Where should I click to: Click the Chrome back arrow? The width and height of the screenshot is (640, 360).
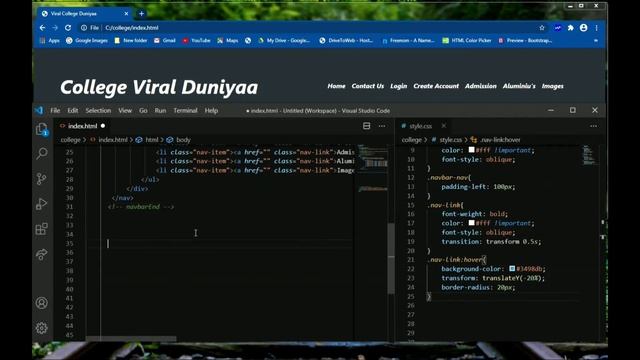pyautogui.click(x=42, y=28)
